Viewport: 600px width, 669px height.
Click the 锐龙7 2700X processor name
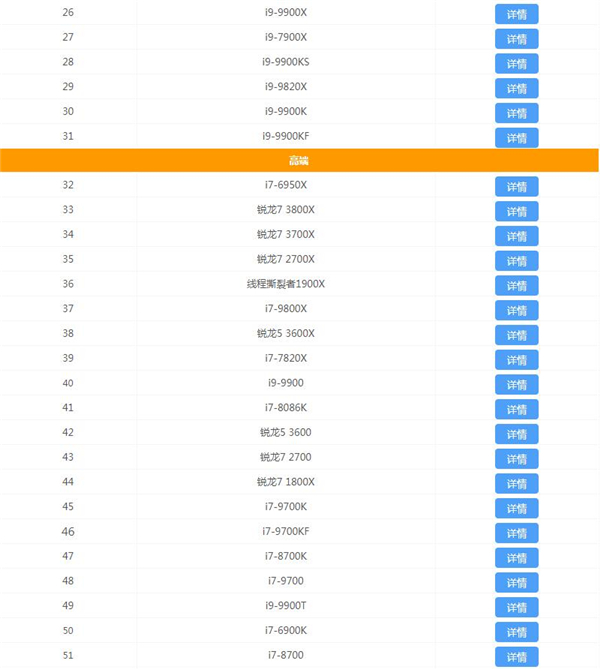pos(286,260)
